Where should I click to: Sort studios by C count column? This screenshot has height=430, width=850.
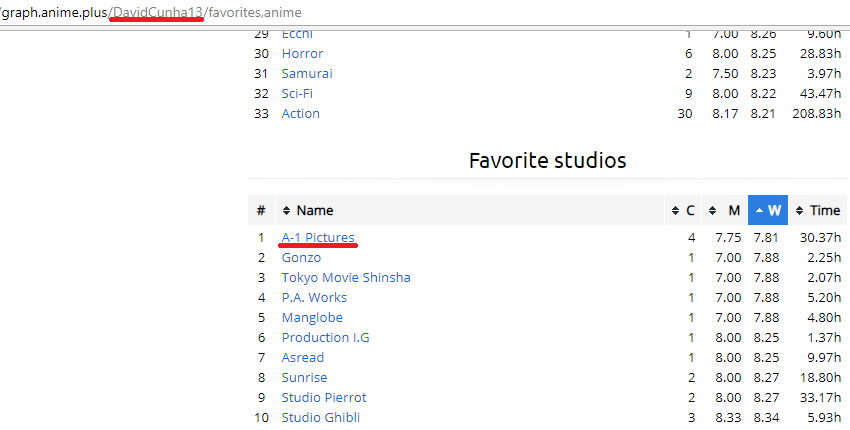coord(689,210)
